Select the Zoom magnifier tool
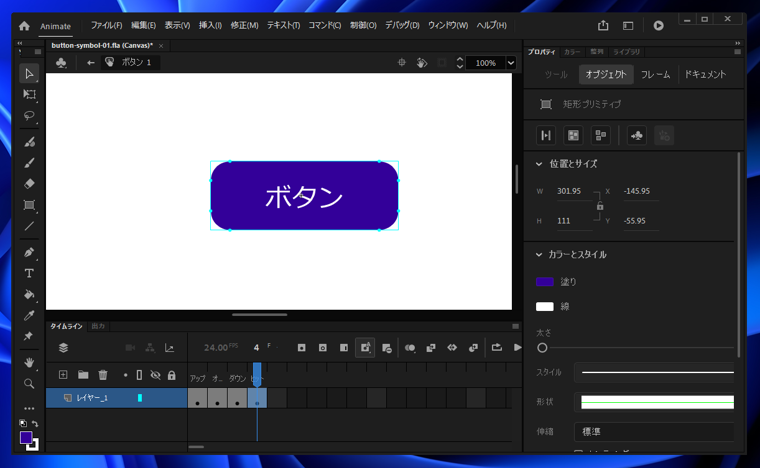The height and width of the screenshot is (468, 760). pyautogui.click(x=29, y=384)
